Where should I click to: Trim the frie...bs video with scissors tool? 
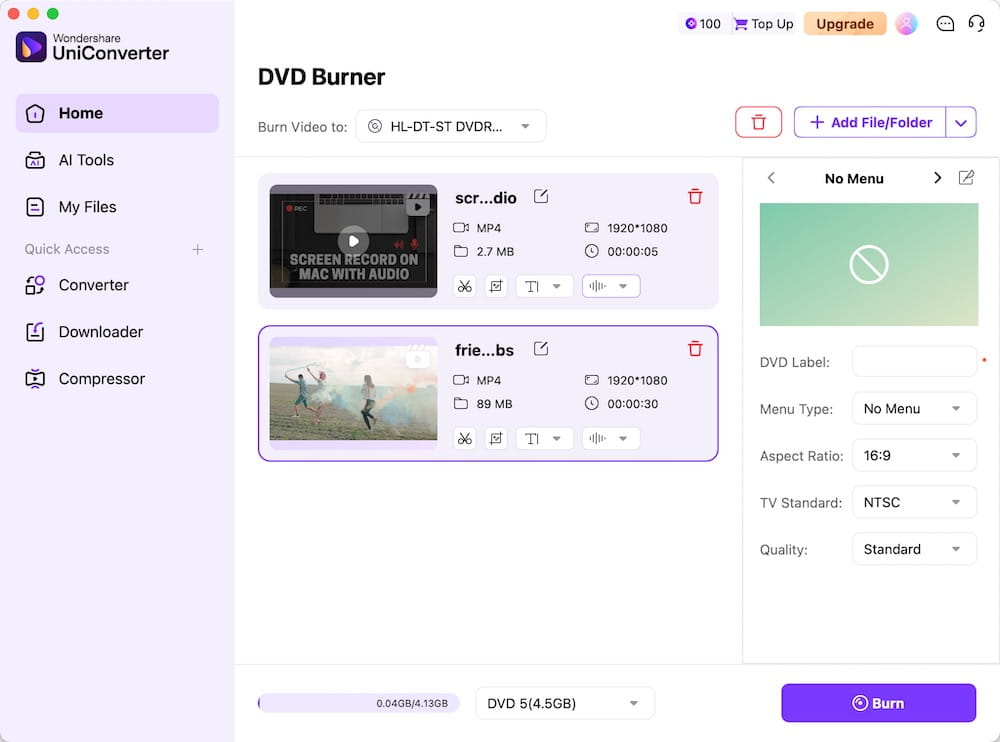tap(464, 438)
